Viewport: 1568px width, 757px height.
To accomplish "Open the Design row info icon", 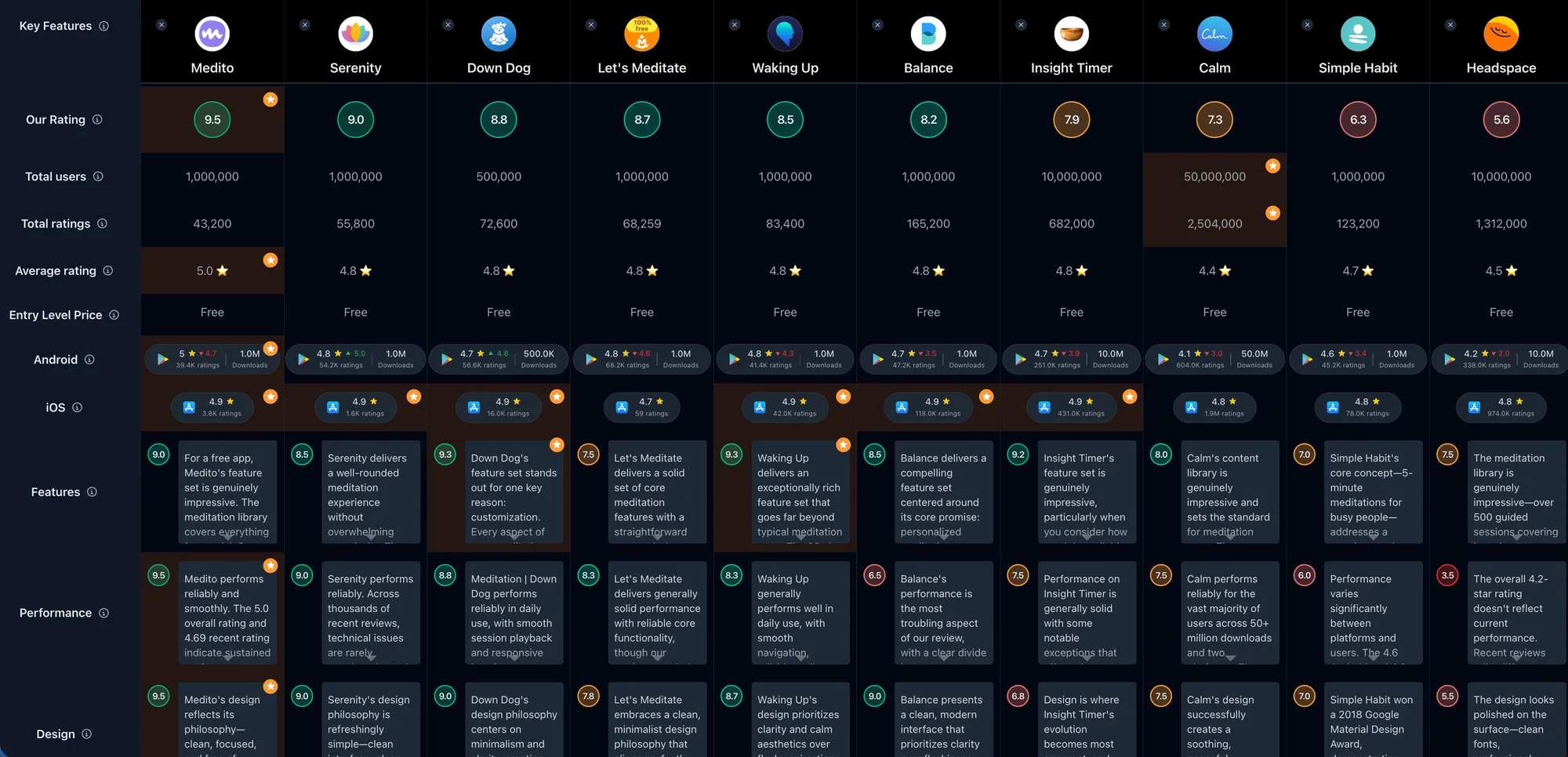I will [x=86, y=734].
